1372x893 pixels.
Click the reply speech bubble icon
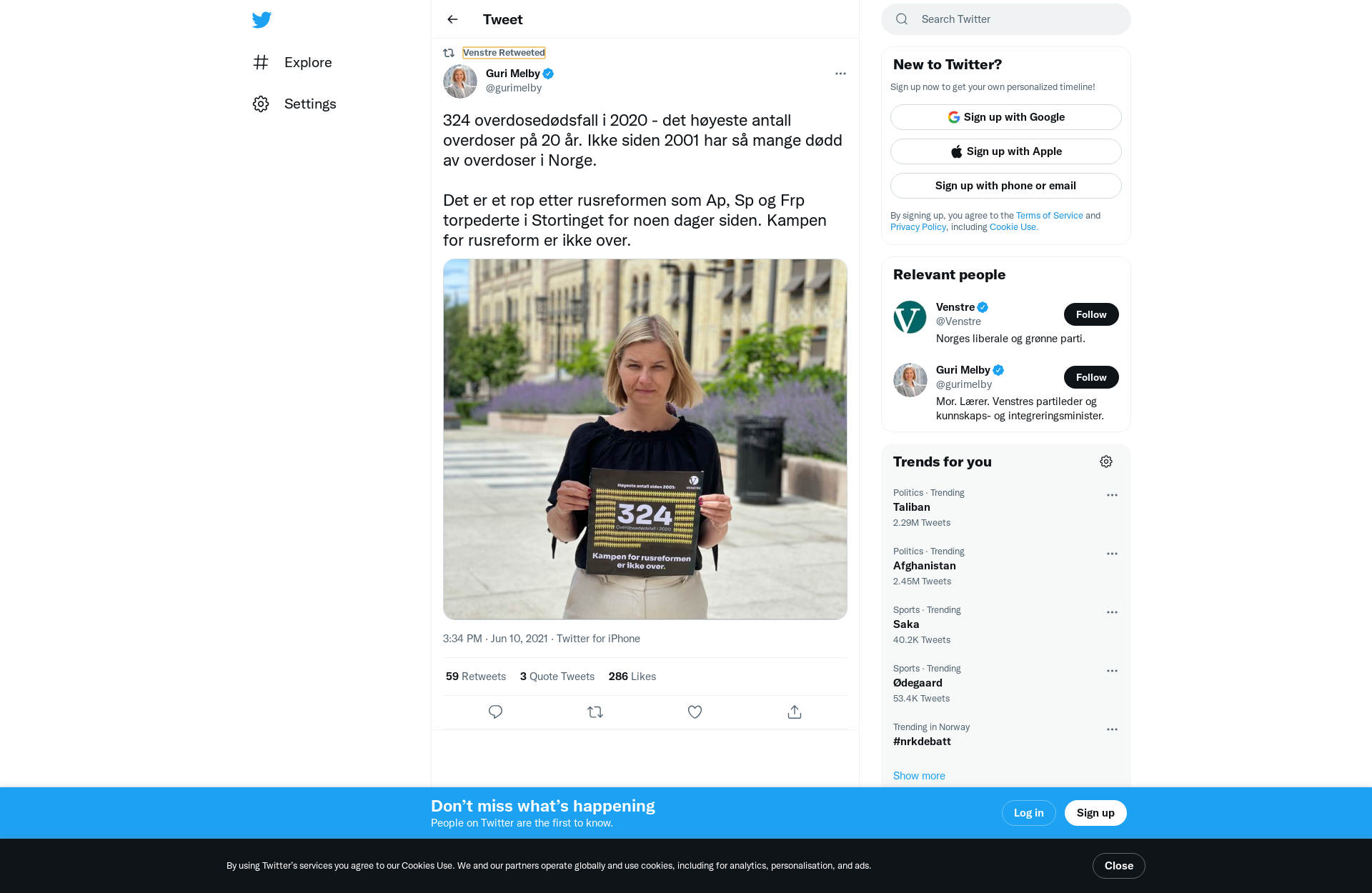(495, 712)
